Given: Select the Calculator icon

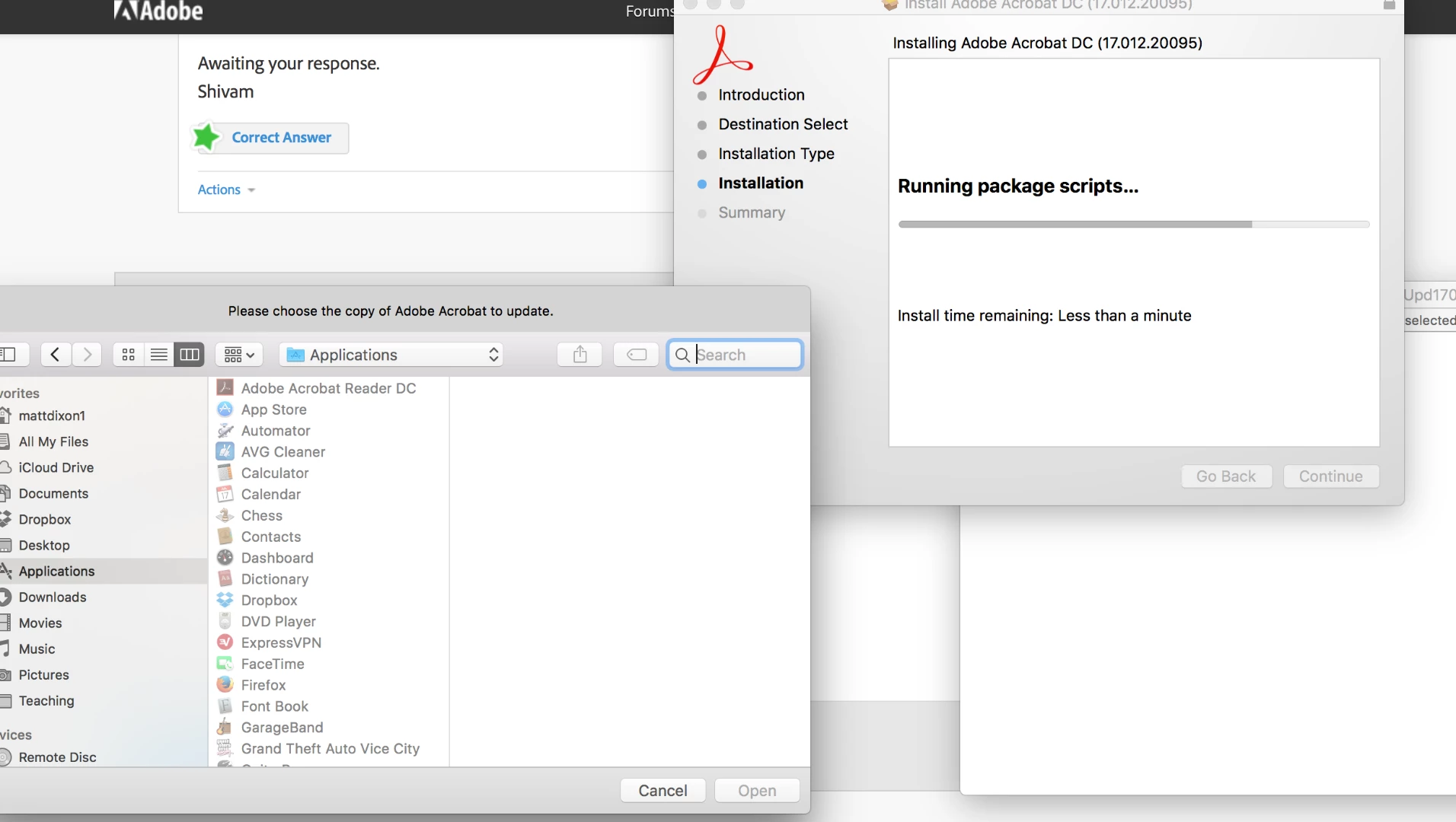Looking at the screenshot, I should coord(225,473).
